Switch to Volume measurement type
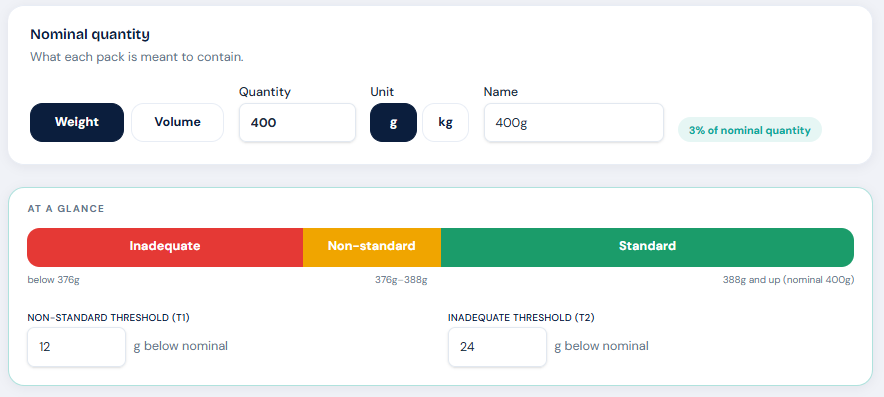Viewport: 884px width, 397px height. pyautogui.click(x=178, y=122)
